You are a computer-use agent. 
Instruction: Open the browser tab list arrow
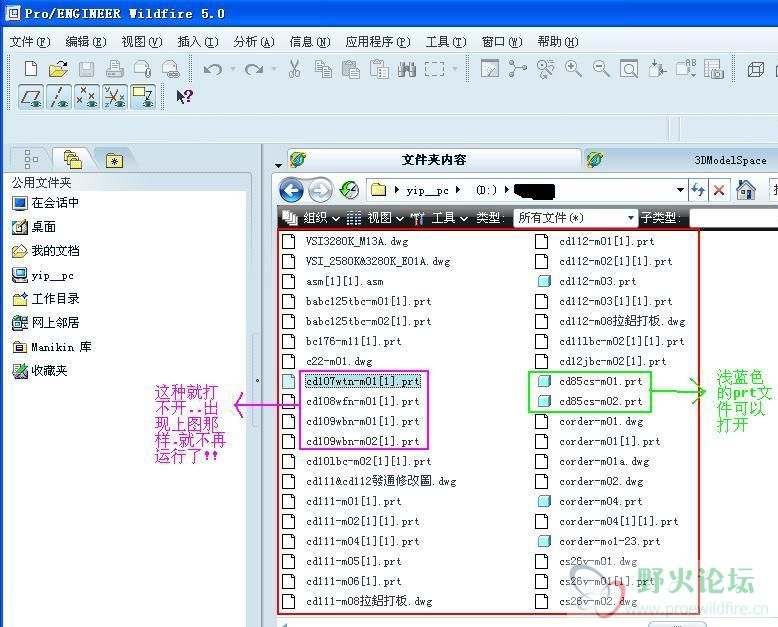(x=278, y=165)
